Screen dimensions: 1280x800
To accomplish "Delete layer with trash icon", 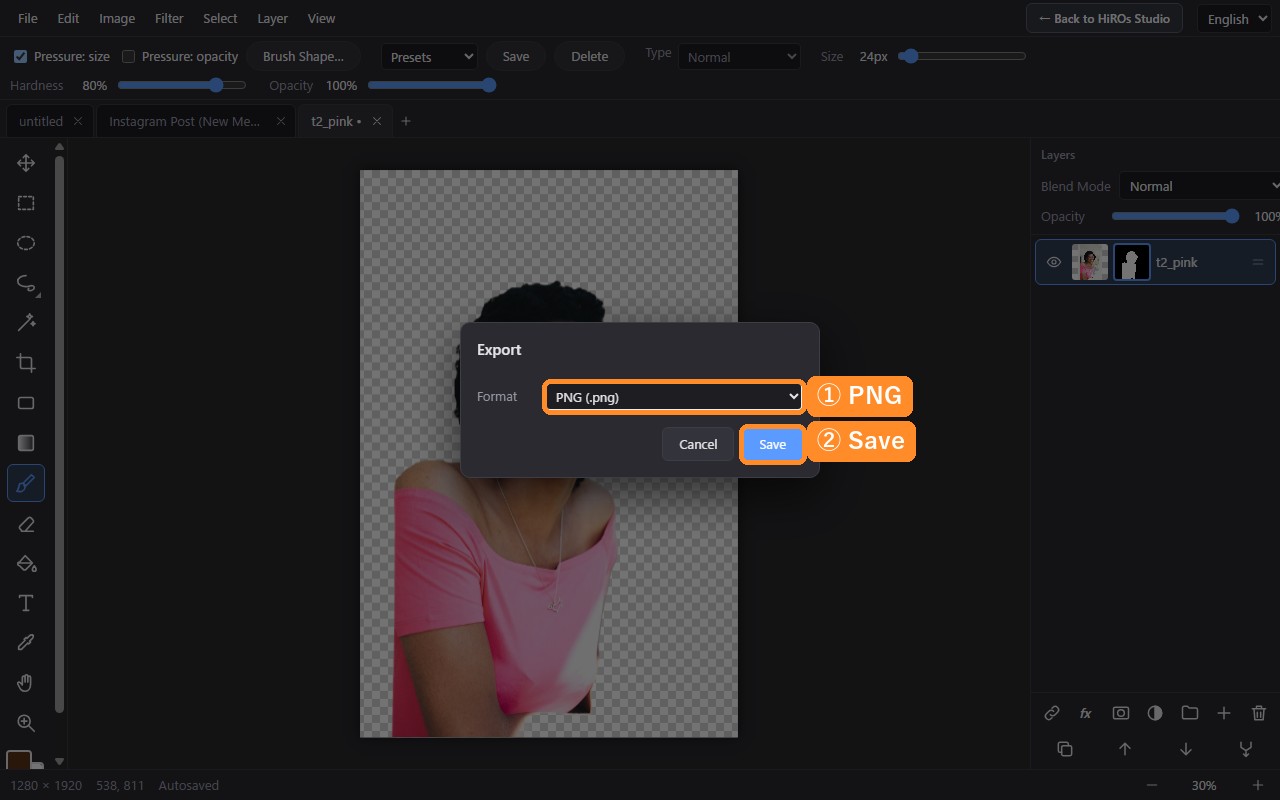I will click(1259, 713).
